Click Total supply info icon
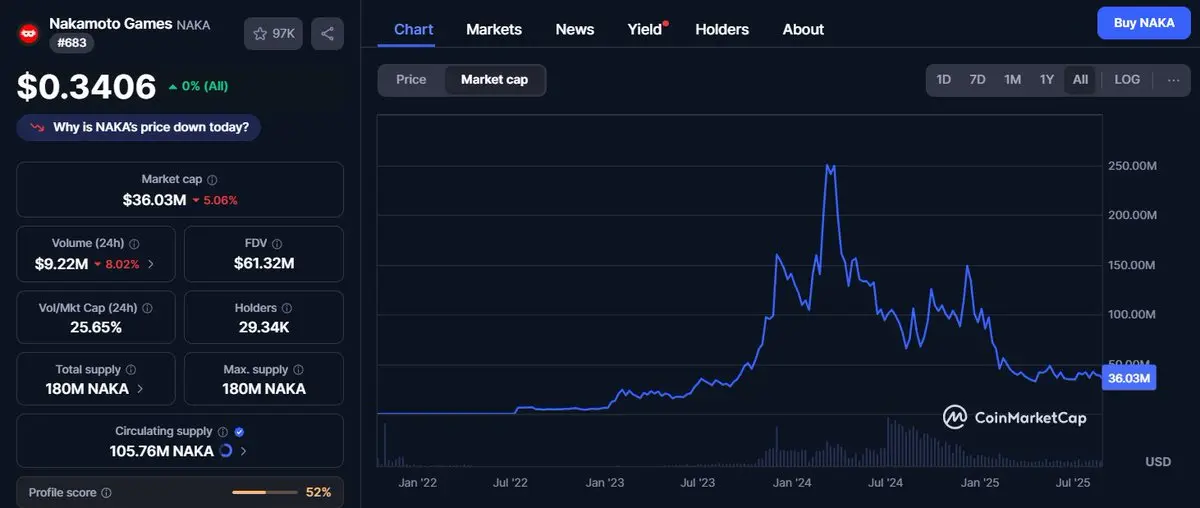Viewport: 1200px width, 508px height. pos(131,370)
